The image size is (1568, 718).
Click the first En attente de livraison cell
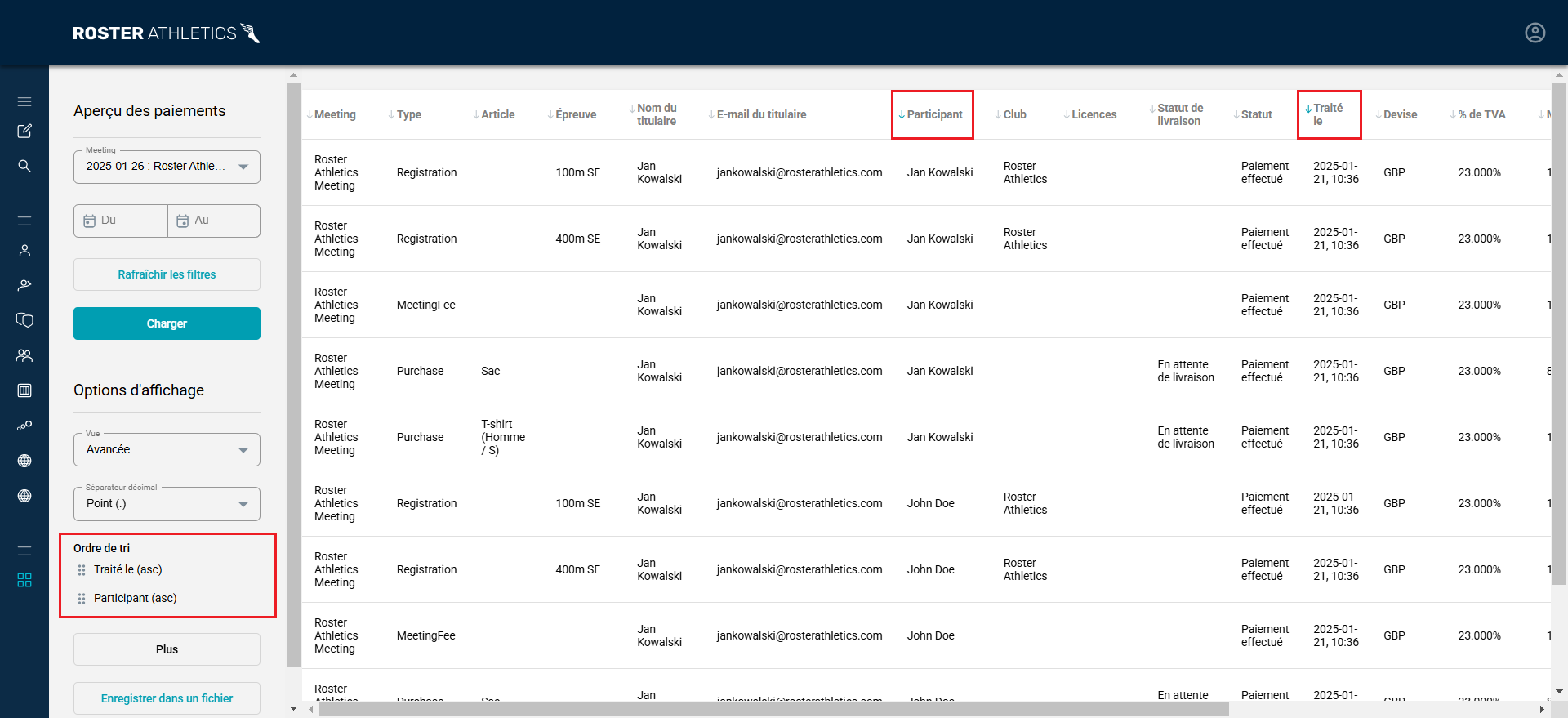(1186, 371)
